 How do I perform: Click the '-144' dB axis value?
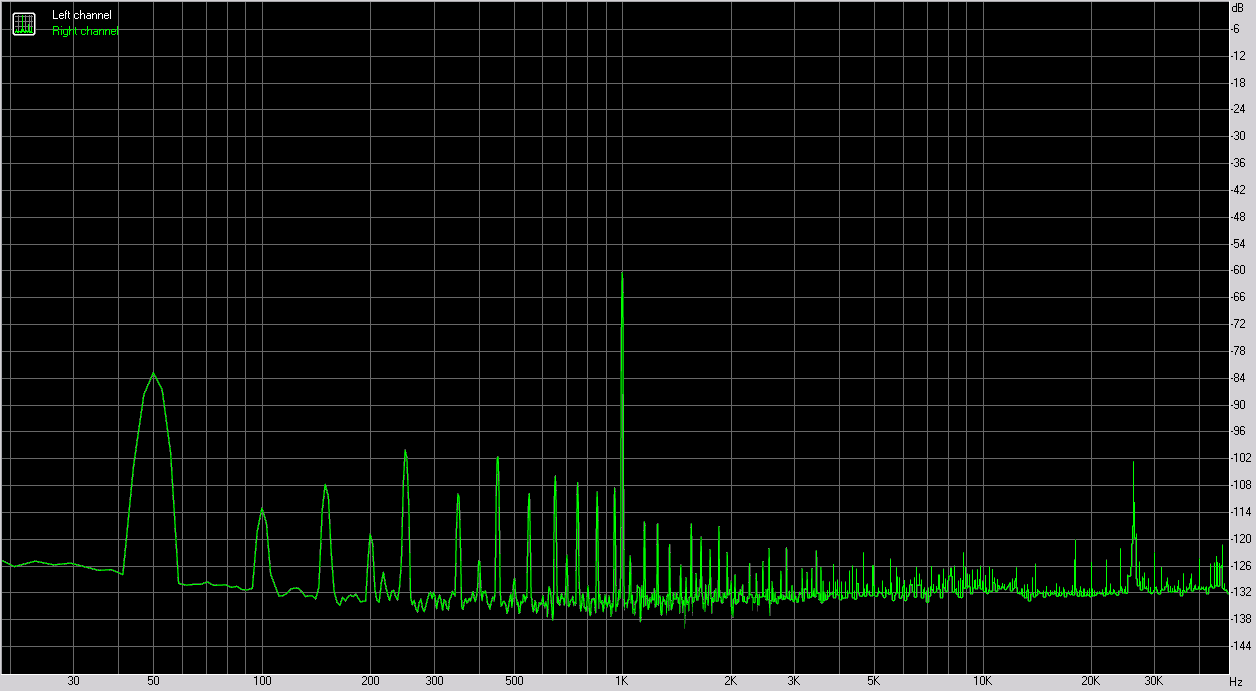[1240, 646]
